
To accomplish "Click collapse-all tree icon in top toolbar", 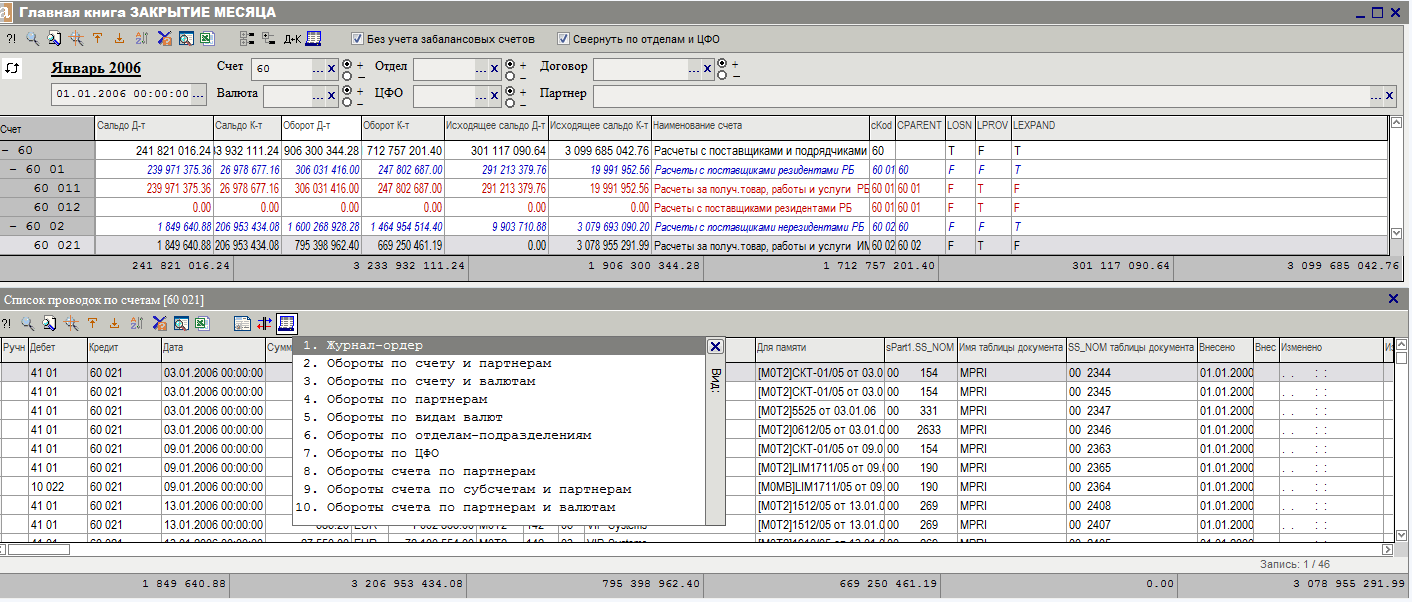I will tap(269, 39).
